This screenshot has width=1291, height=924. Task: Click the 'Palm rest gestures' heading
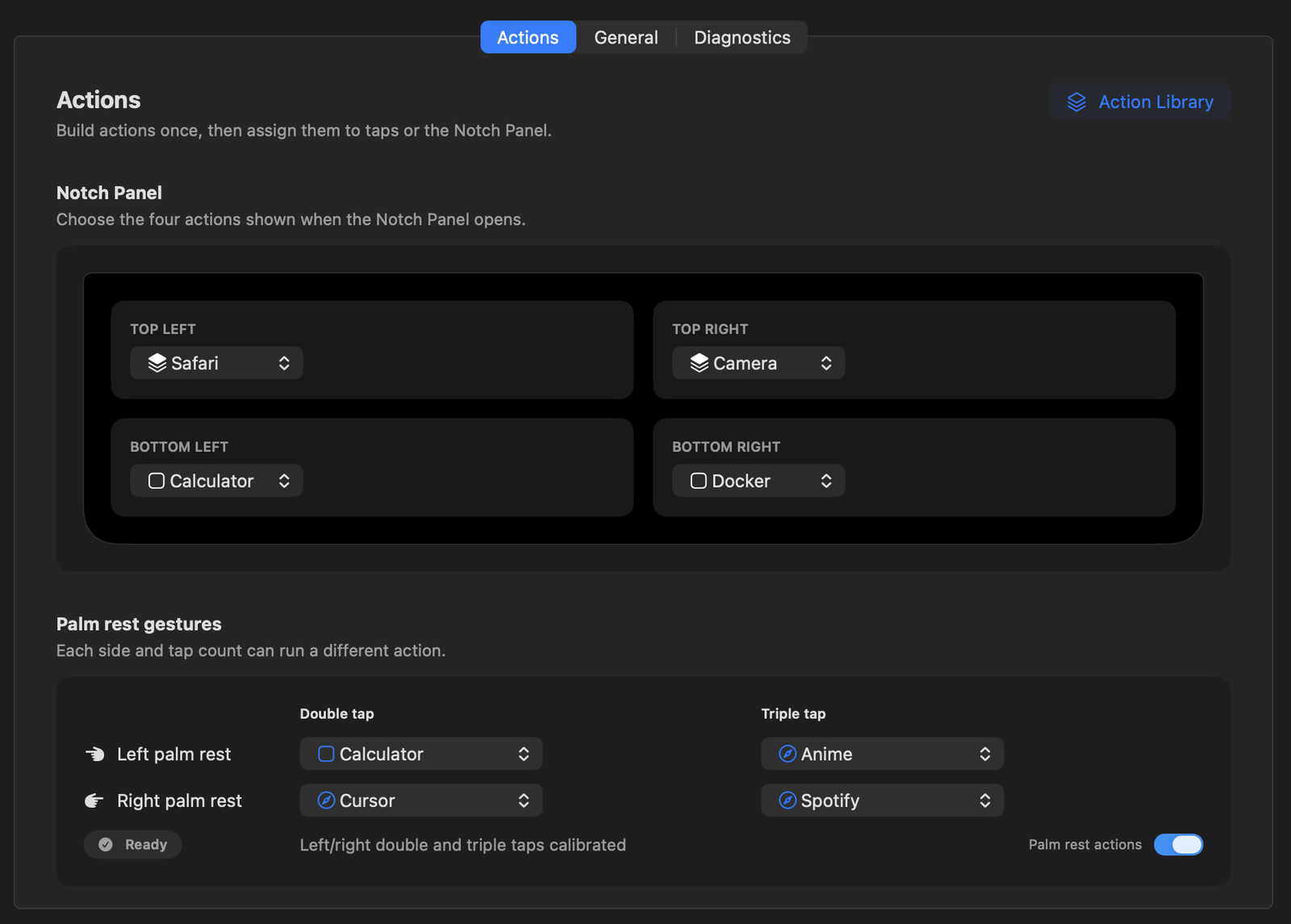click(x=139, y=624)
